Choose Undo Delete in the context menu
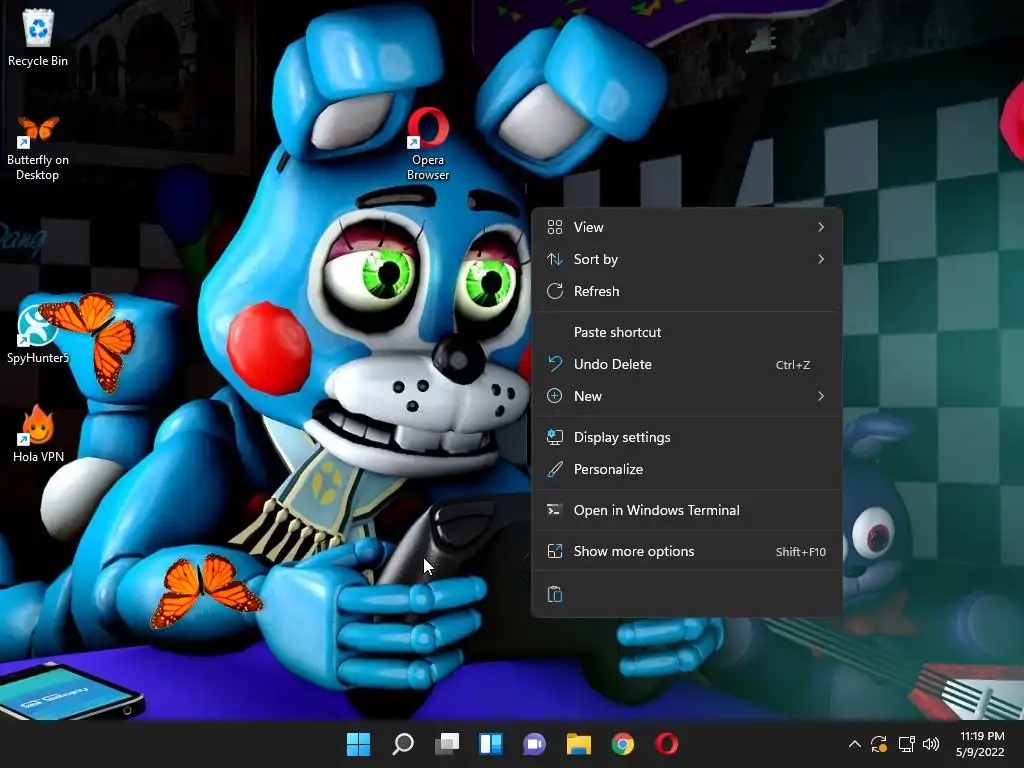This screenshot has height=768, width=1024. (x=687, y=364)
